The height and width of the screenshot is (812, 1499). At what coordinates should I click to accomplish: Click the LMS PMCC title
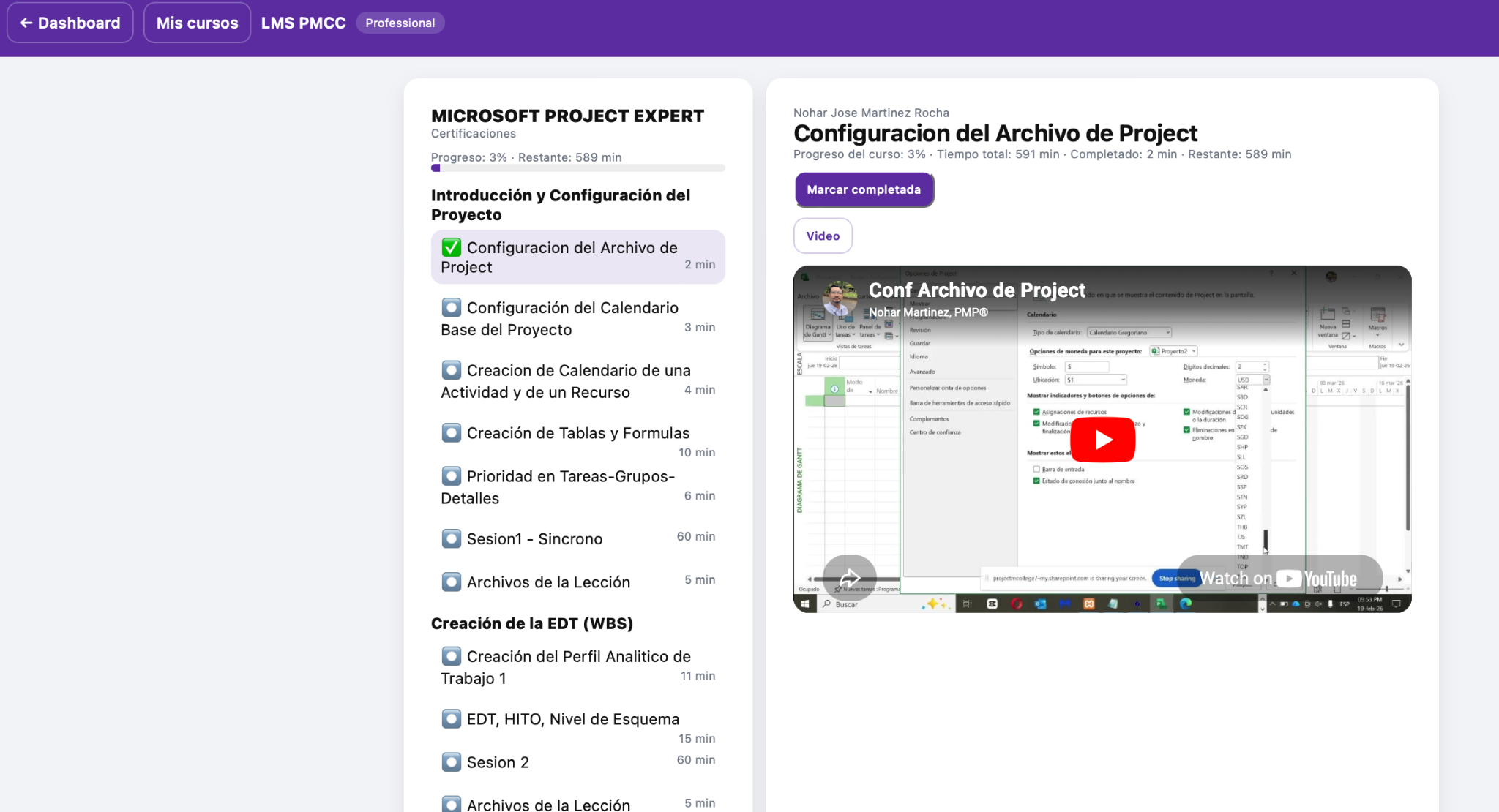tap(304, 23)
